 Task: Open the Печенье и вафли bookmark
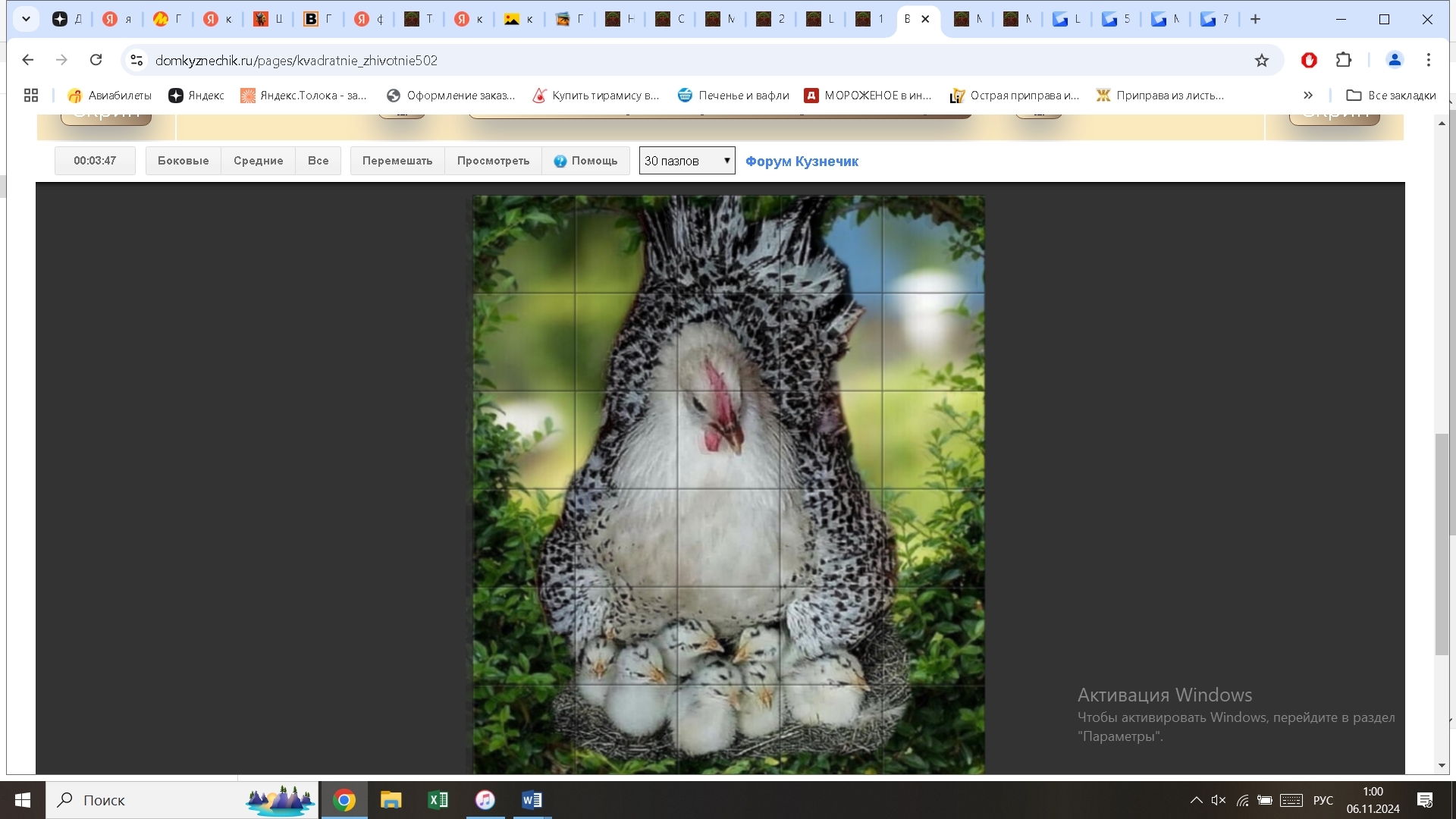[x=733, y=95]
